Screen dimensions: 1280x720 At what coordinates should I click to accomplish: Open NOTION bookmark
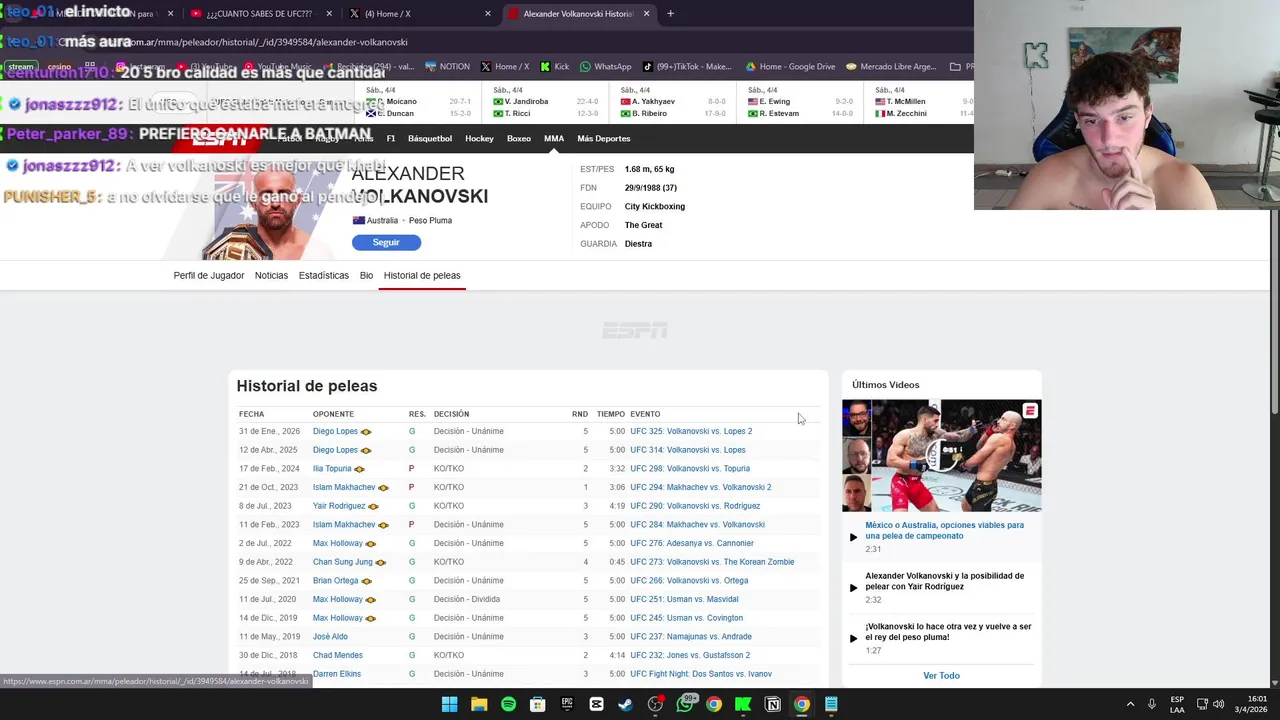(448, 67)
